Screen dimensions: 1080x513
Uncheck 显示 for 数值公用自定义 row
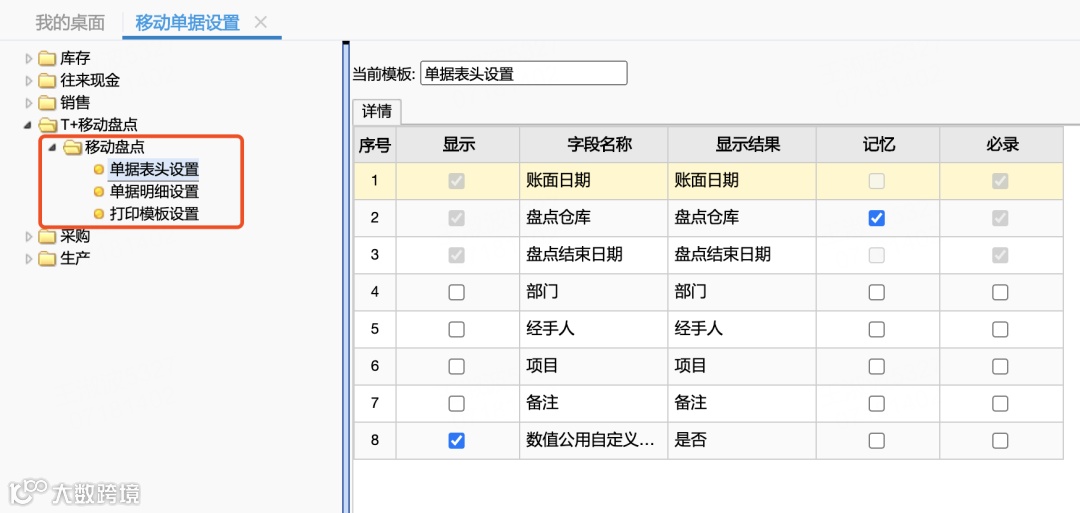point(457,441)
